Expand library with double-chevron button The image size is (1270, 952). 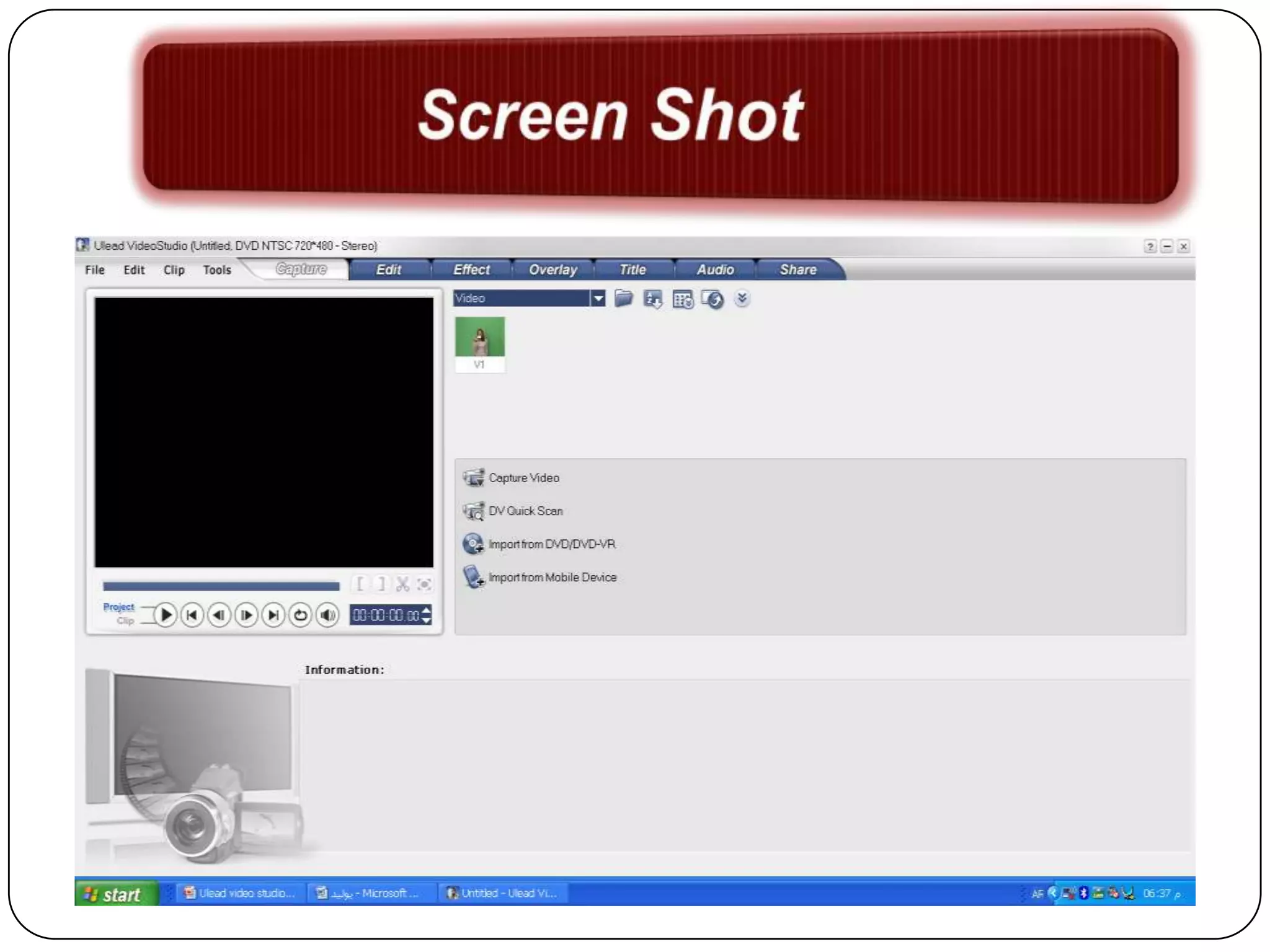[742, 299]
